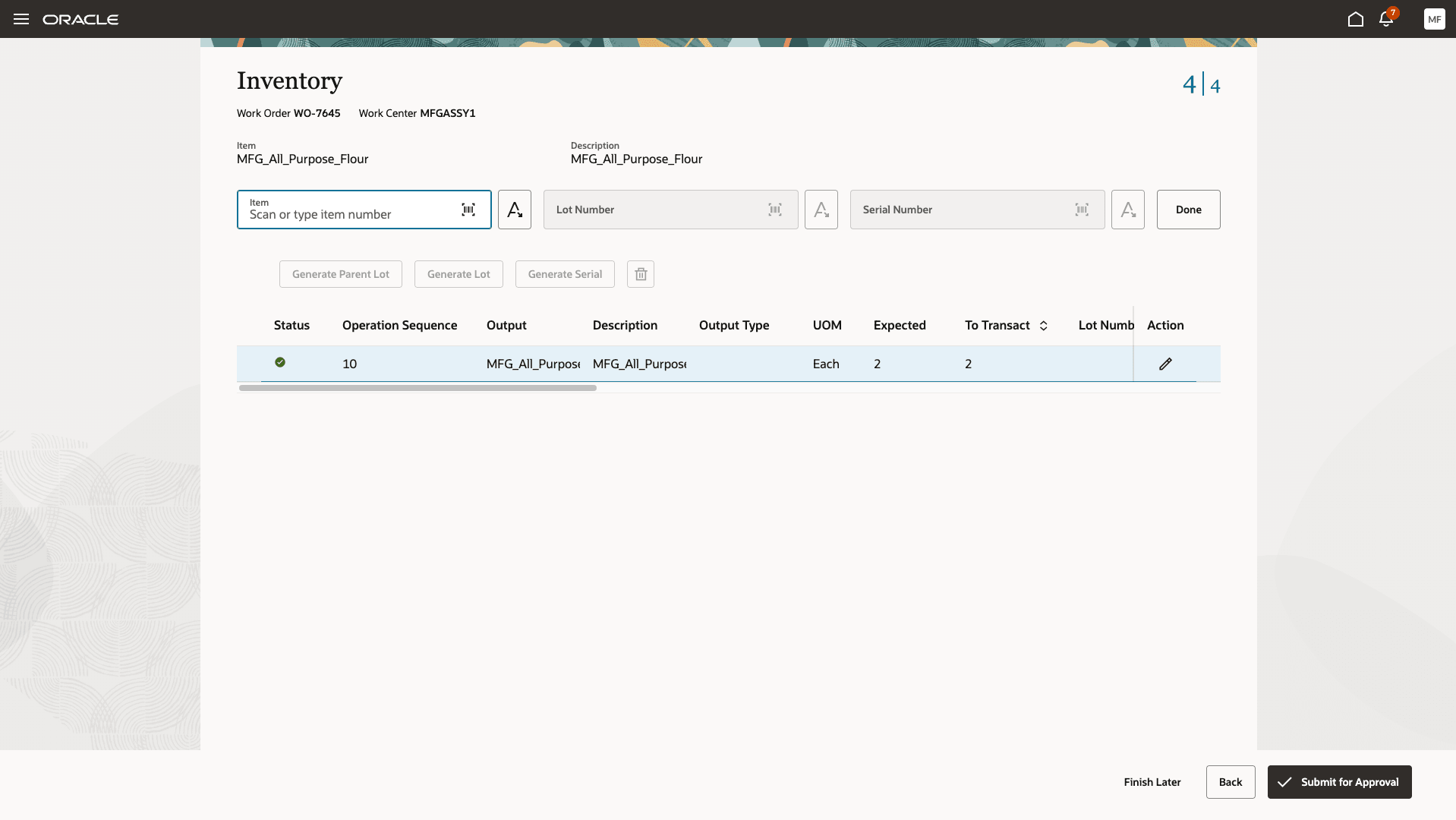Screen dimensions: 1456x820
Task: Click the MFGASSY1 work center value
Action: click(x=448, y=113)
